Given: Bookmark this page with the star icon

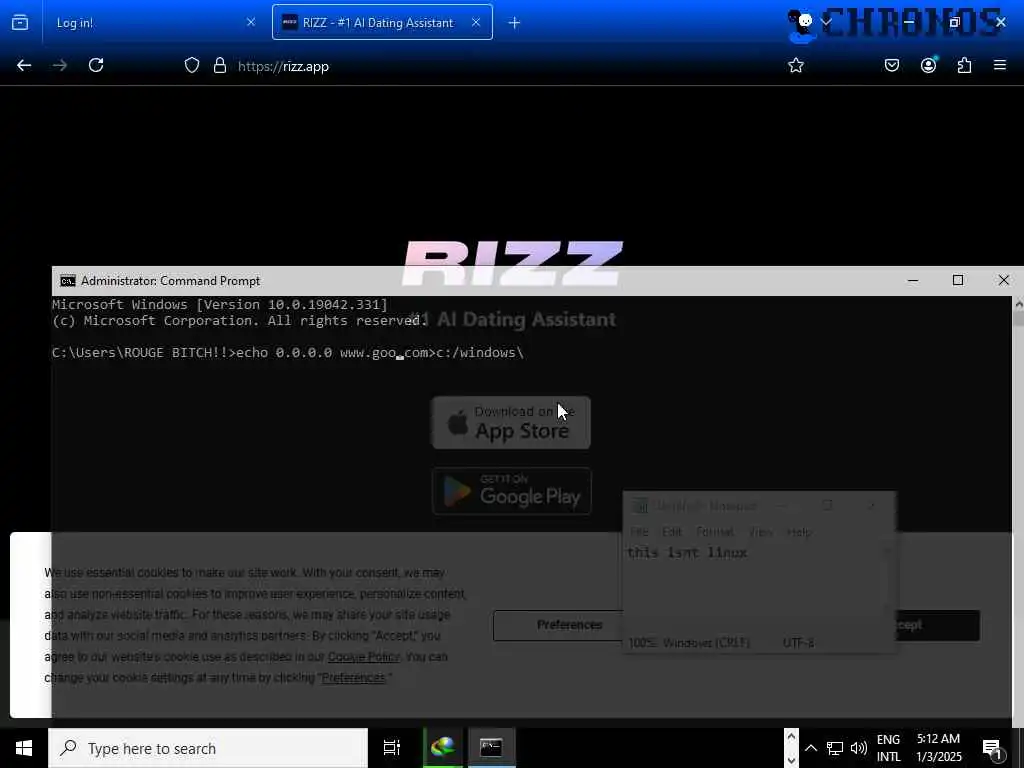Looking at the screenshot, I should point(795,65).
